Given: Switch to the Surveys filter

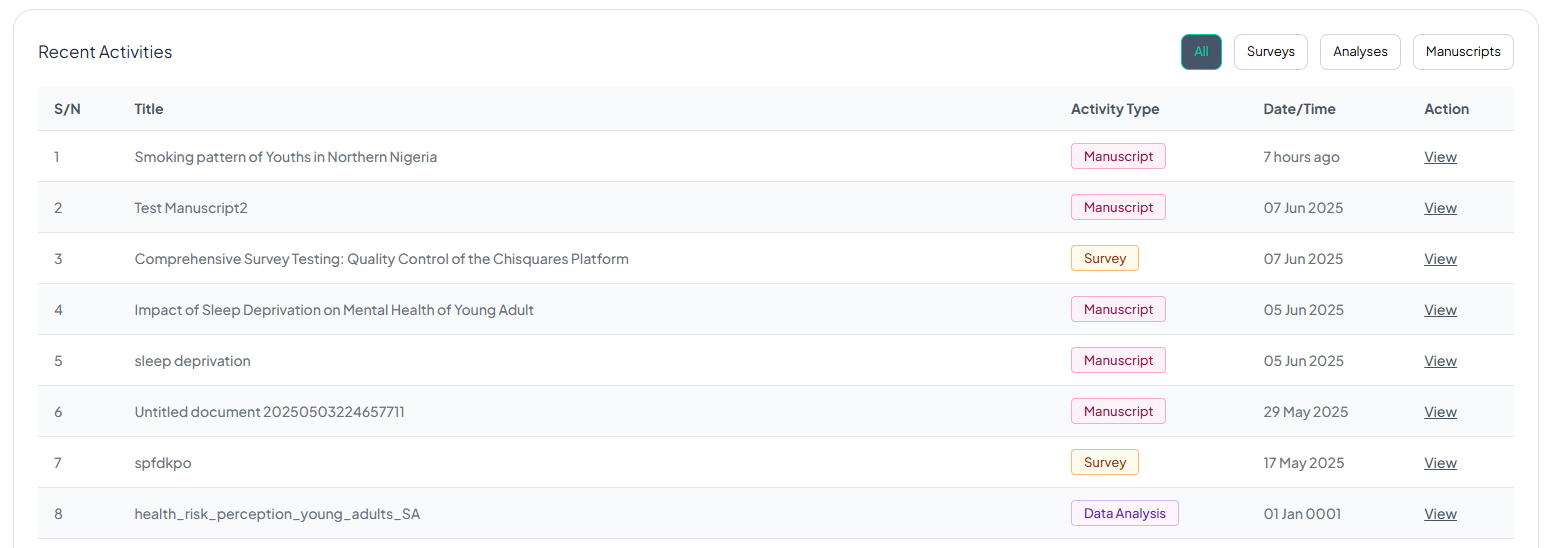Looking at the screenshot, I should [1270, 52].
